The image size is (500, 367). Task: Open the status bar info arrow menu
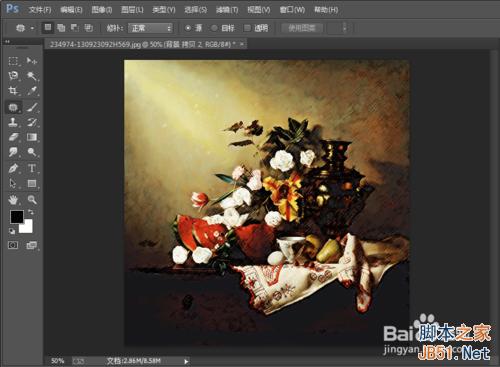tap(186, 361)
